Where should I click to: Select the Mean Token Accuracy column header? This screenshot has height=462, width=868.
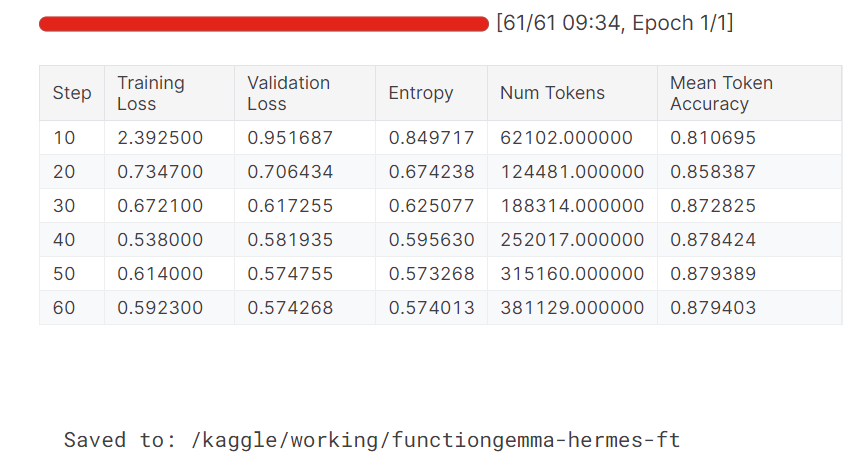[x=721, y=93]
